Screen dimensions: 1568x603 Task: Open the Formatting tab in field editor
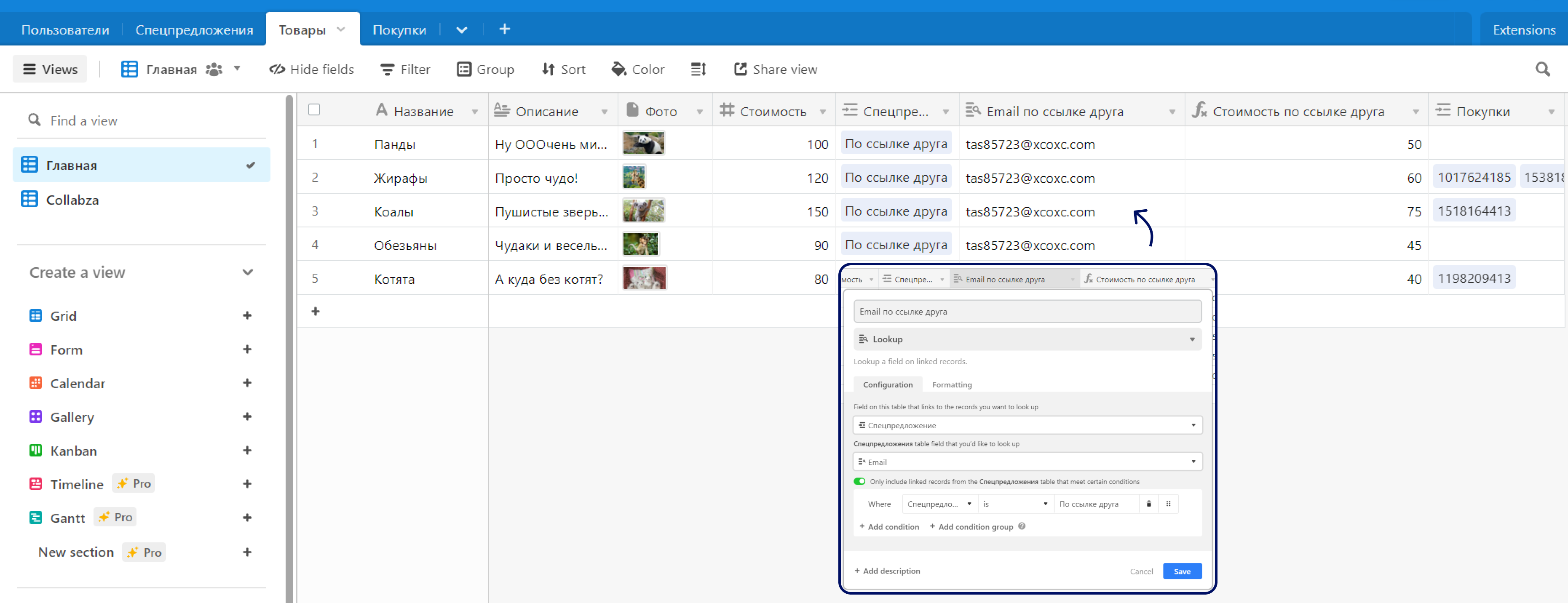tap(952, 384)
